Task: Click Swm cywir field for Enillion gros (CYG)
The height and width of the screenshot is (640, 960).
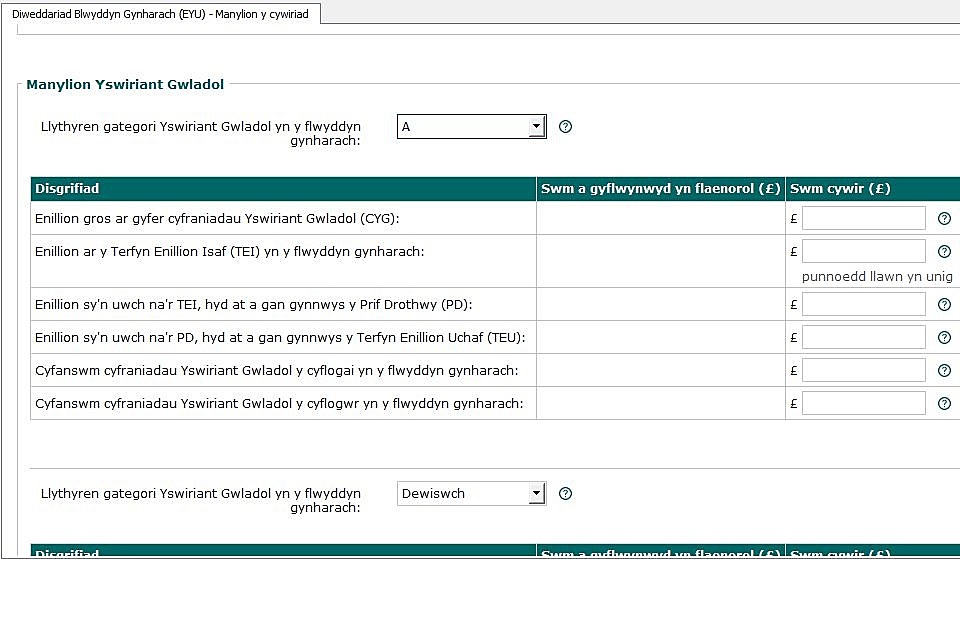Action: [x=863, y=219]
